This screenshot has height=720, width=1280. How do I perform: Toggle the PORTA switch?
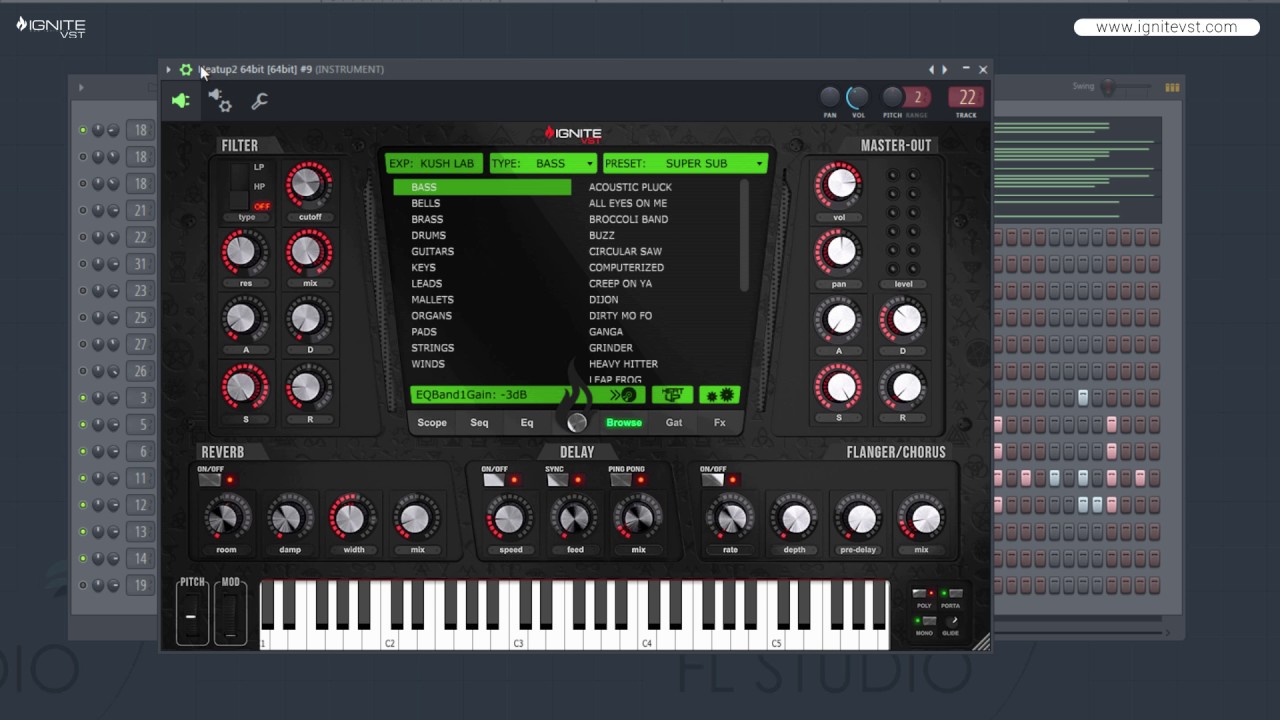click(x=954, y=594)
